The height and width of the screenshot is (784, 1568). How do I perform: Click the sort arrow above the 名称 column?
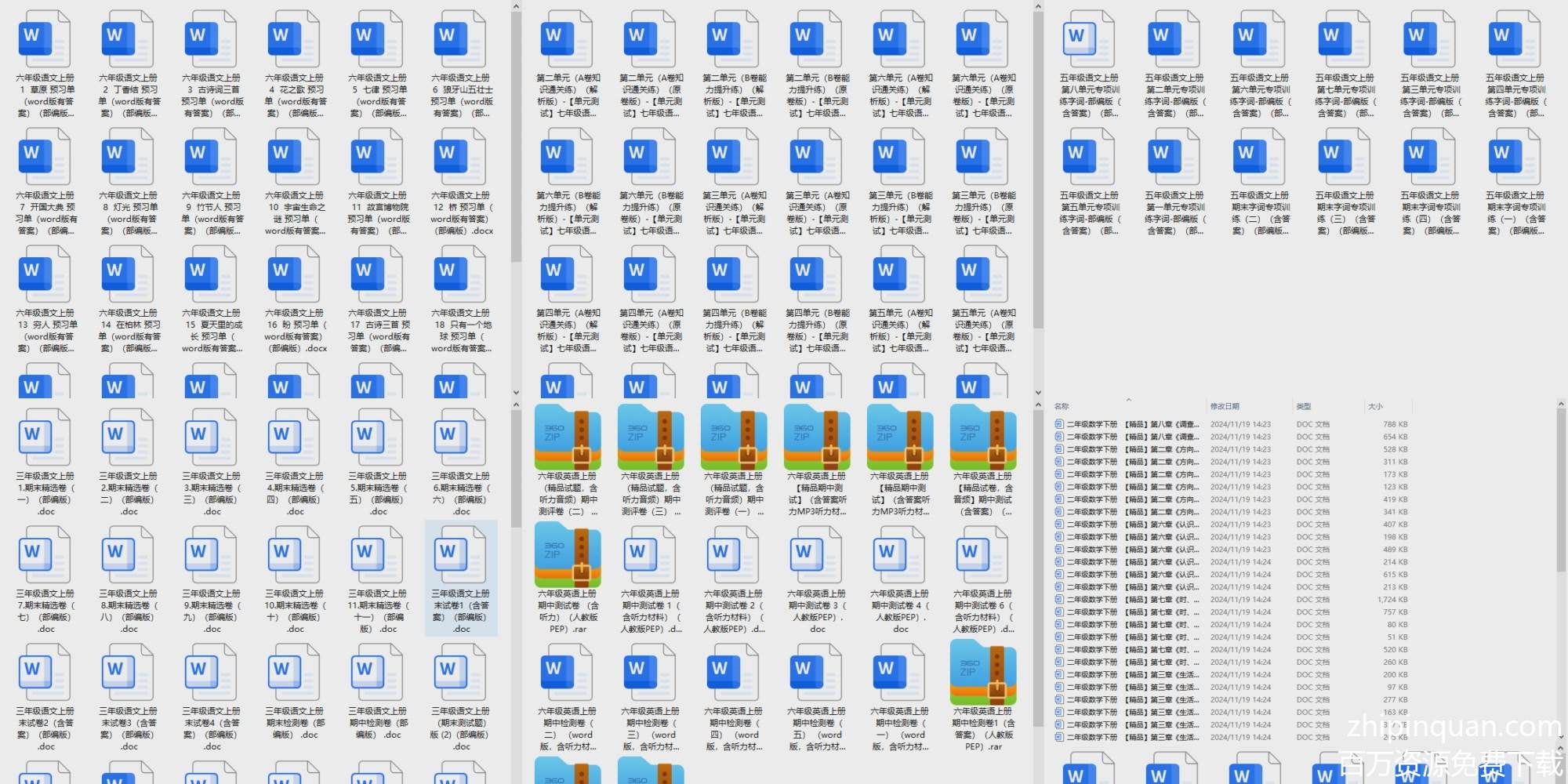coord(1128,400)
